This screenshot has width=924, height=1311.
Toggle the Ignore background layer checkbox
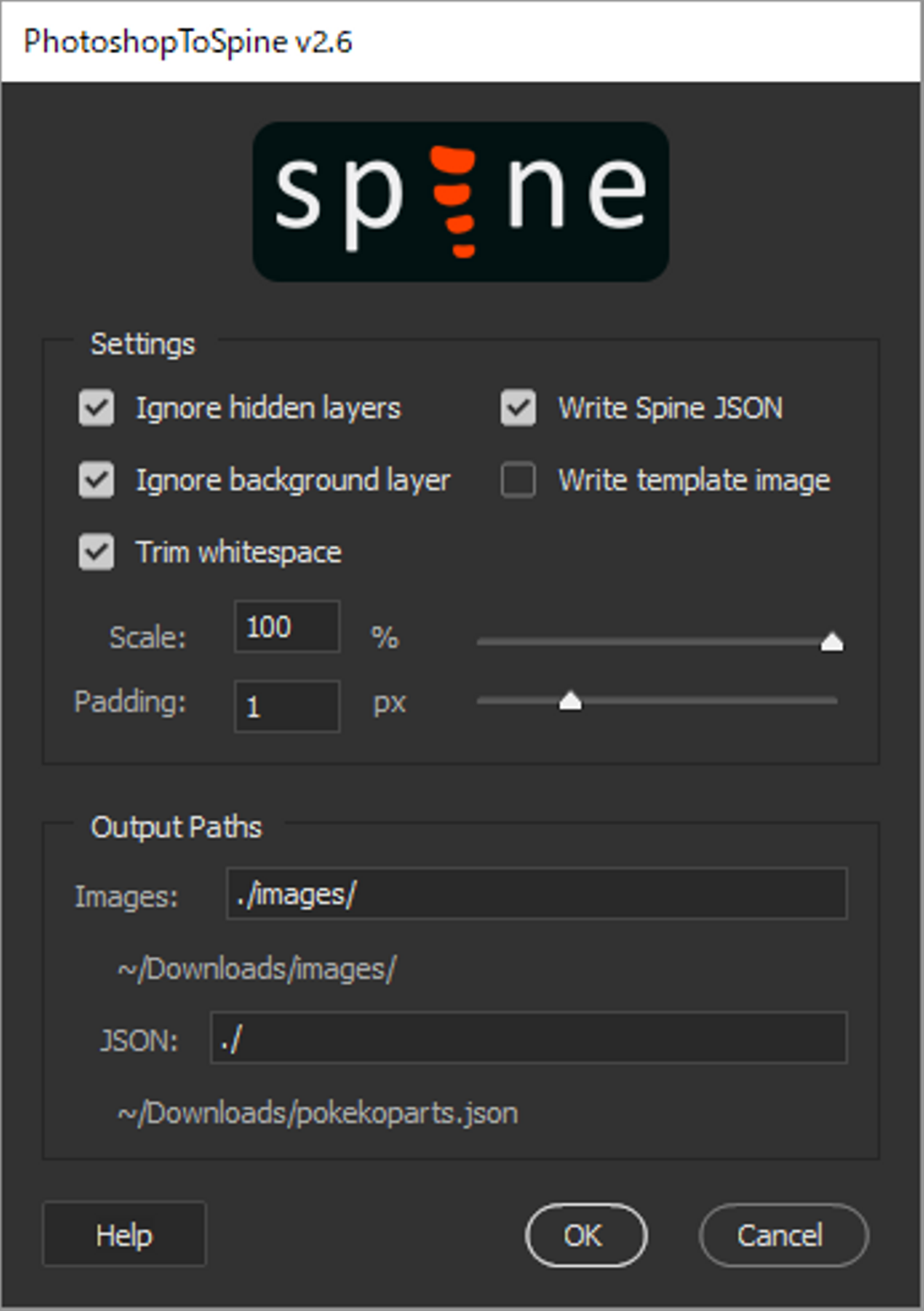96,480
